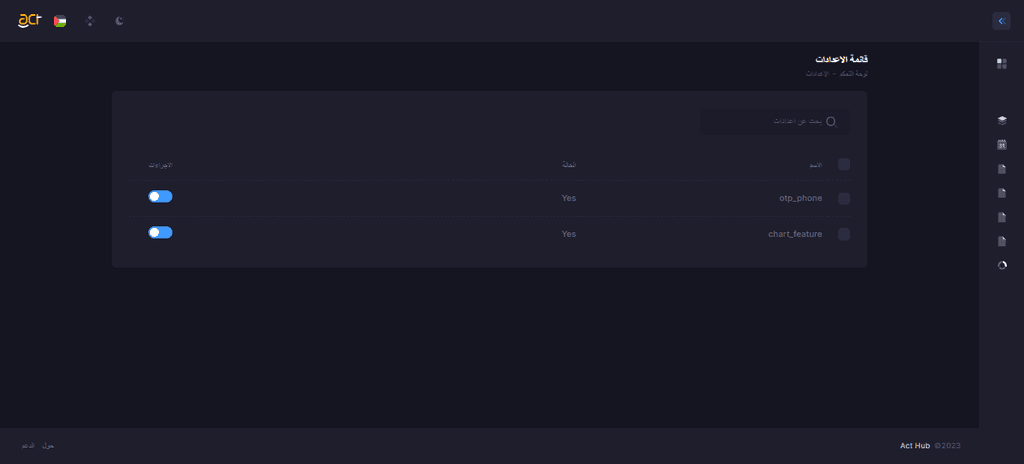Click the search magnifier icon
Viewport: 1024px width, 464px height.
[x=831, y=122]
